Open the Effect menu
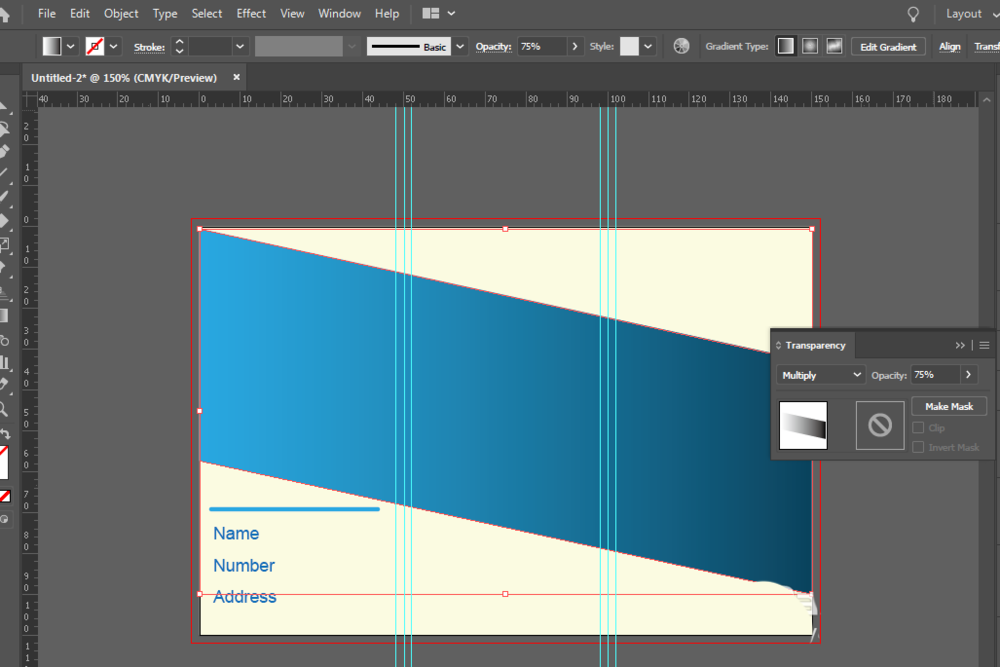This screenshot has height=667, width=1000. 251,13
